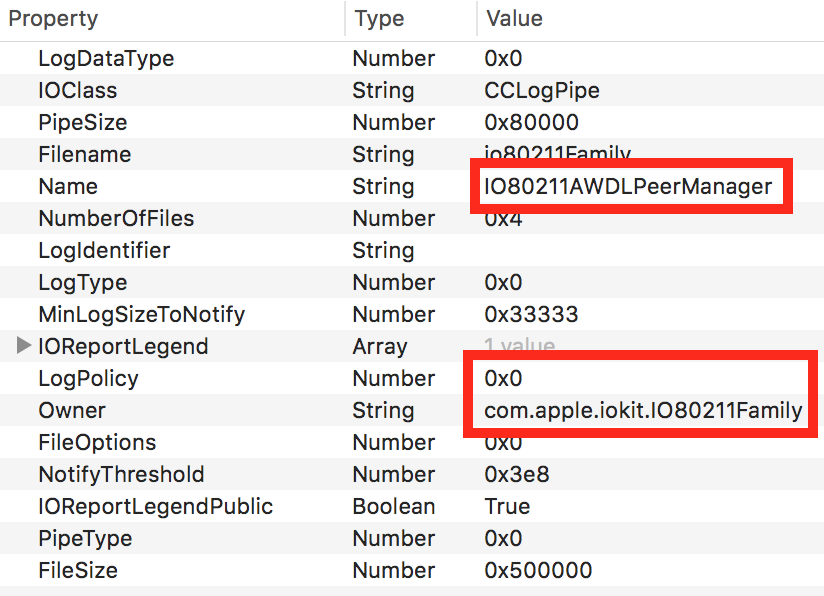Select the MinLogSizeToNotify property row

tap(141, 314)
